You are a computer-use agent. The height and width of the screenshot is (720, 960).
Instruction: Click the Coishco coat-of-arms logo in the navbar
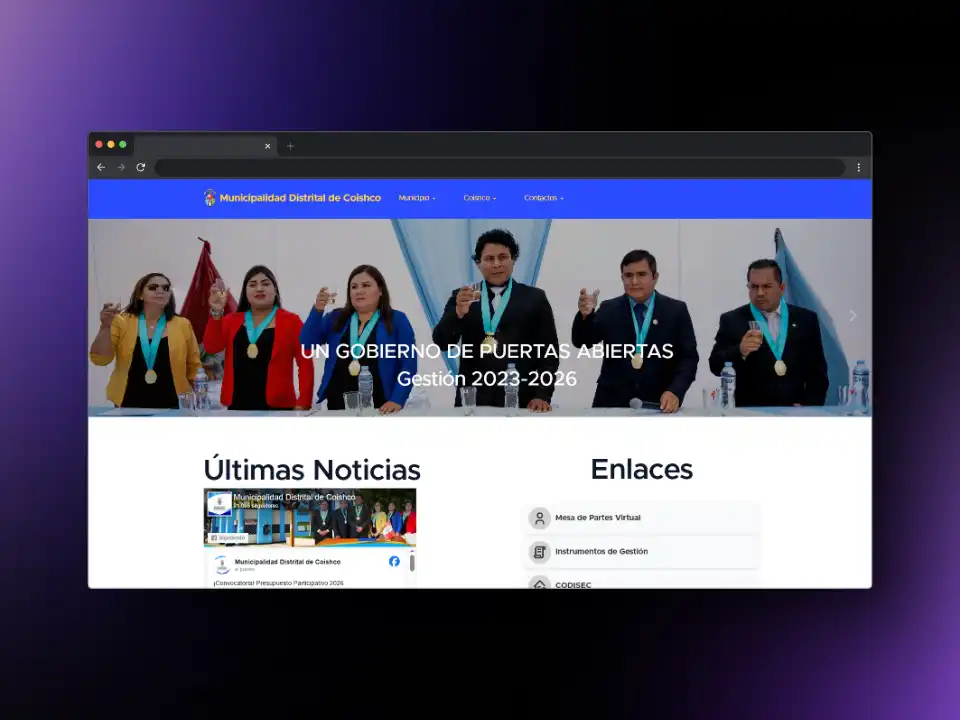pos(210,197)
